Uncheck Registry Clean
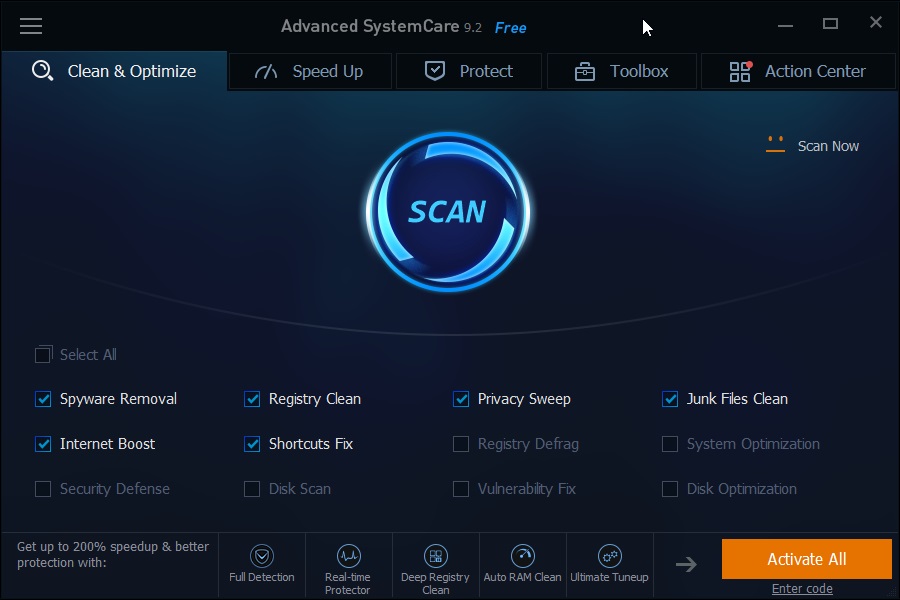Viewport: 900px width, 600px height. tap(252, 399)
